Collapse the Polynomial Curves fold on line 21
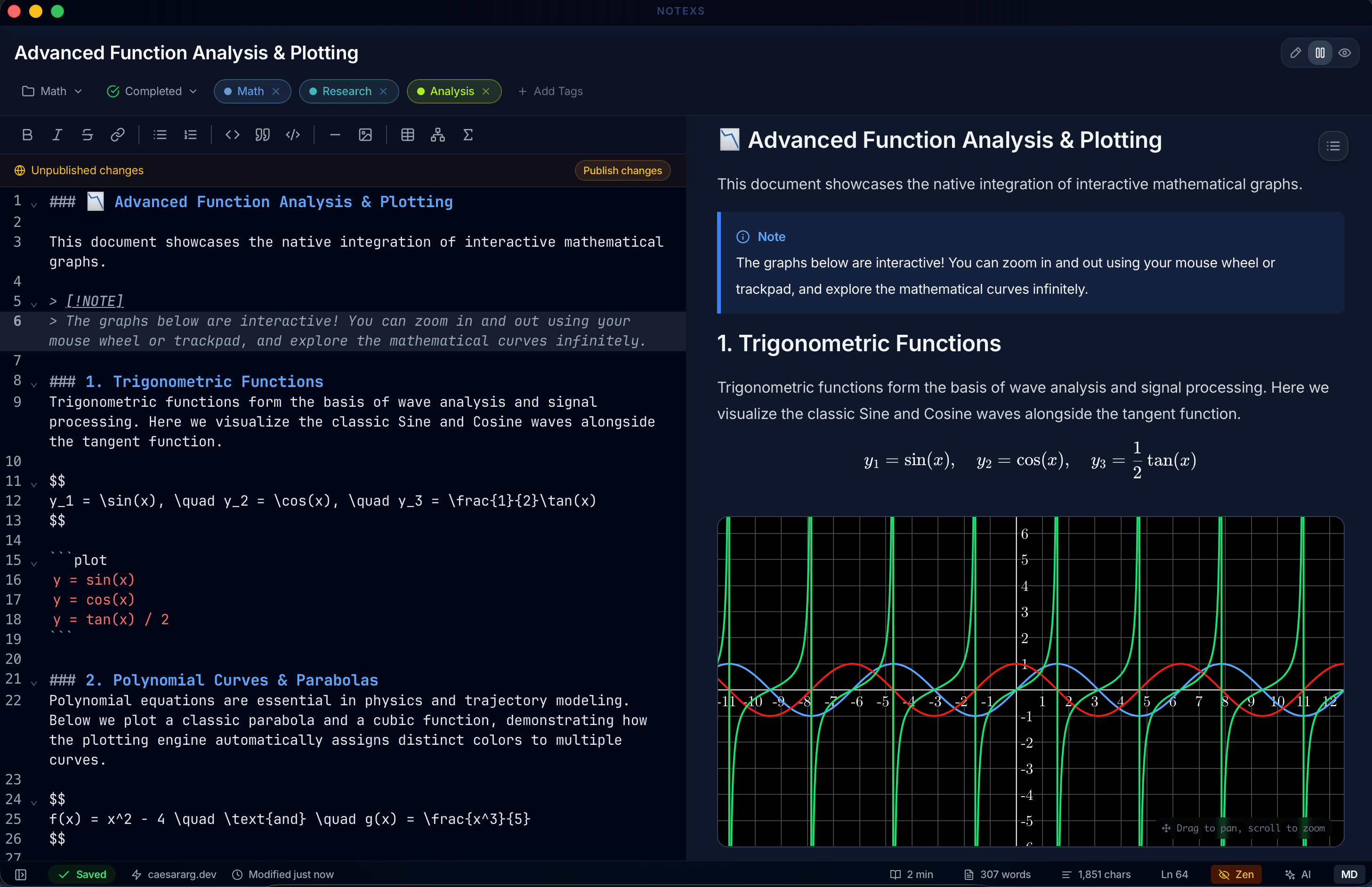The image size is (1372, 887). (34, 683)
